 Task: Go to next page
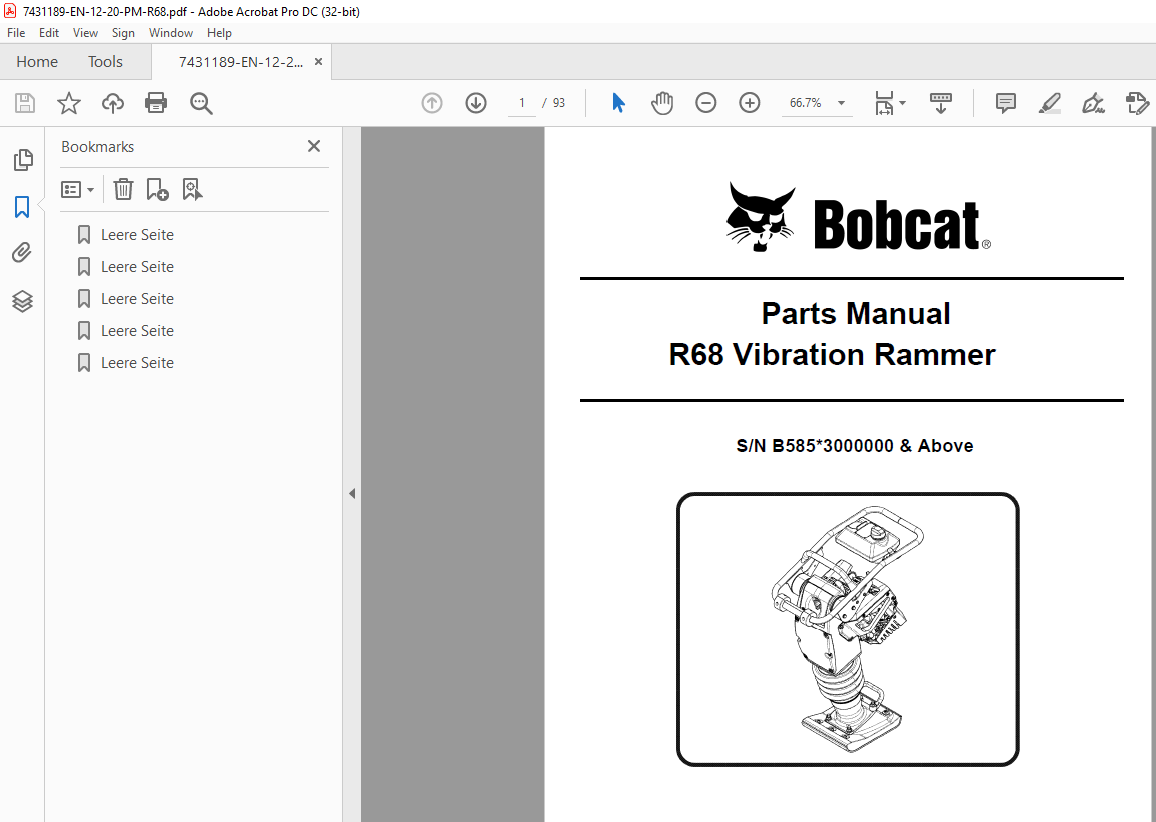(x=476, y=103)
